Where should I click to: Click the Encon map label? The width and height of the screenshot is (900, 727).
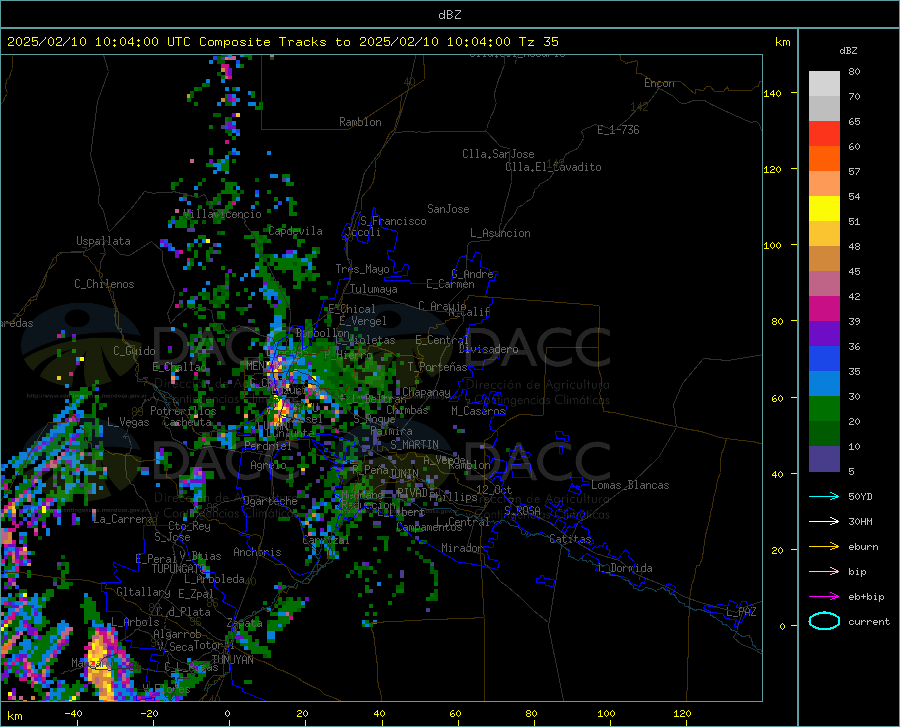tap(659, 83)
